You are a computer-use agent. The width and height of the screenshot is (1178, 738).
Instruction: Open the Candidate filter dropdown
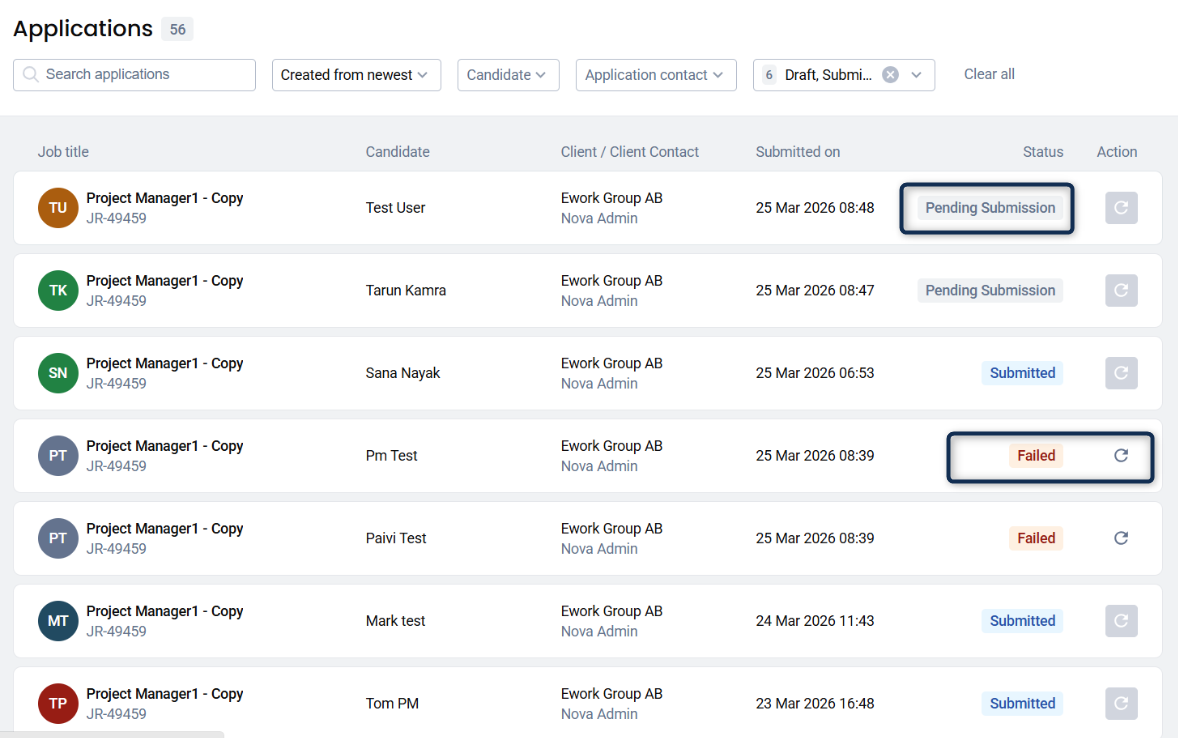(508, 75)
